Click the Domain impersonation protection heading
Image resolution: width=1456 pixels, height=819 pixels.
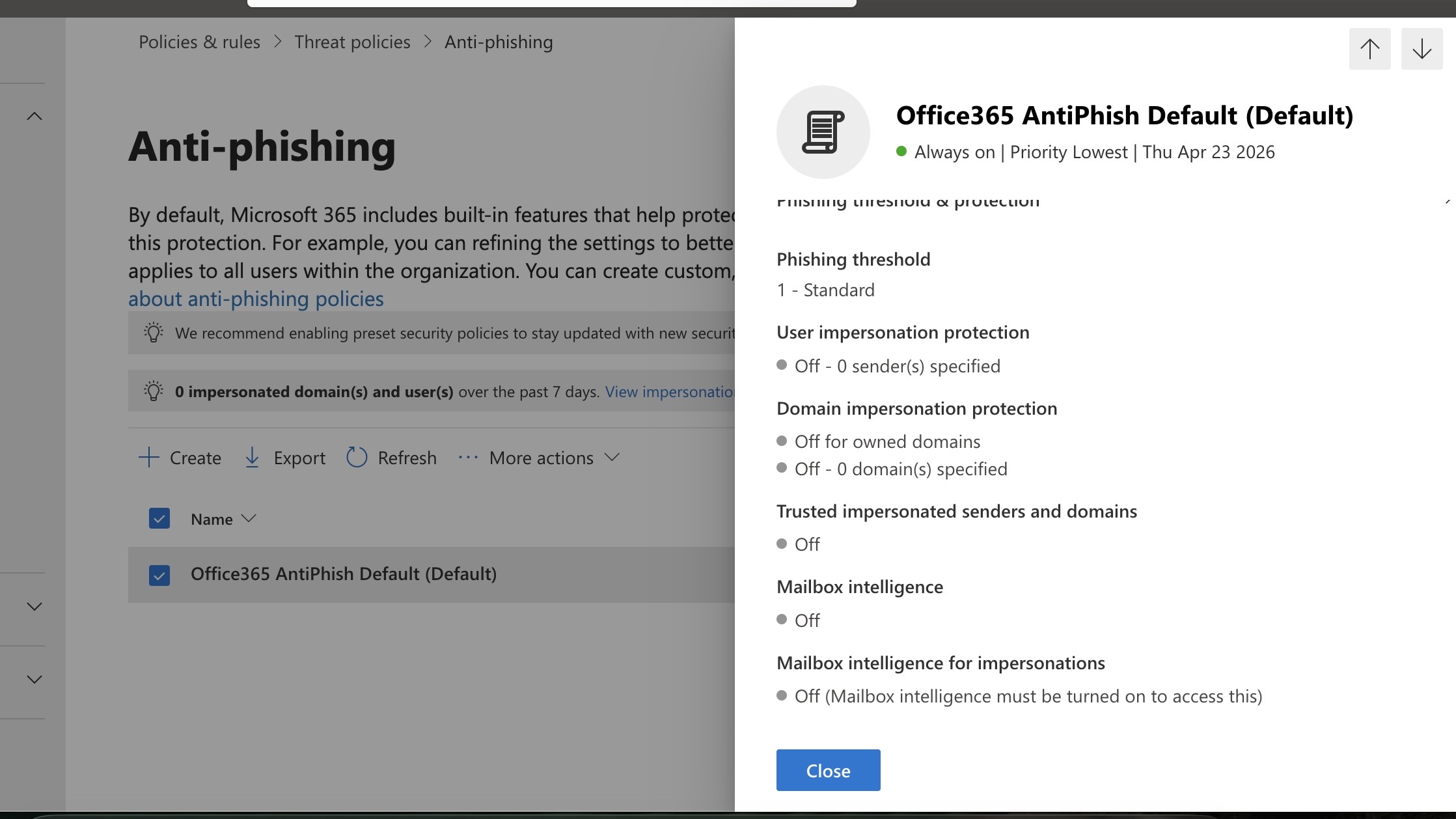916,408
